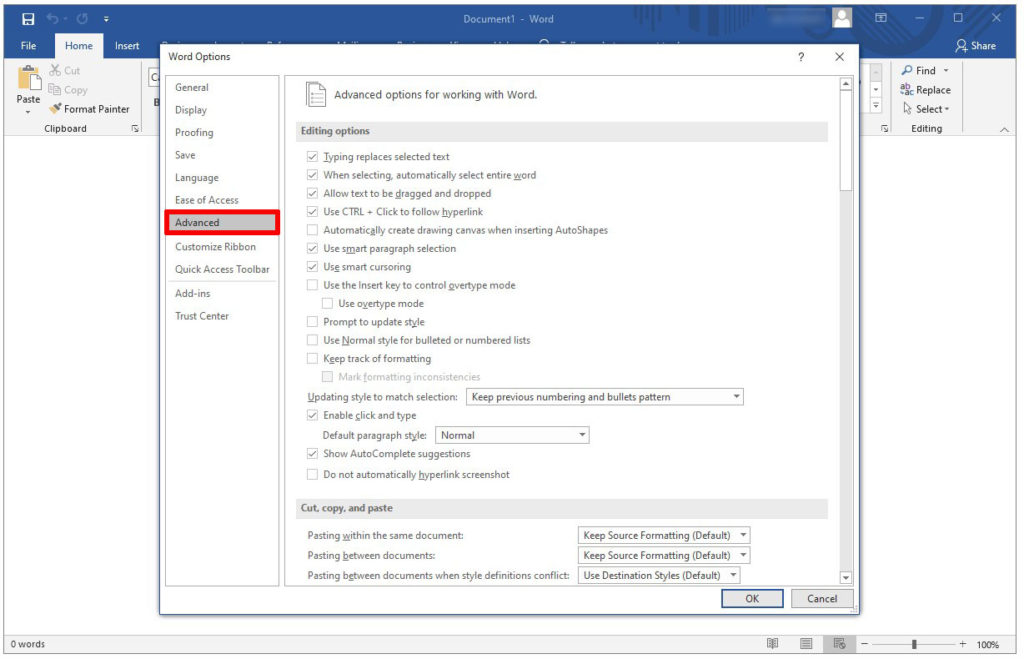Screen dimensions: 1024x659
Task: Expand Updating style to match selection dropdown
Action: (x=605, y=397)
